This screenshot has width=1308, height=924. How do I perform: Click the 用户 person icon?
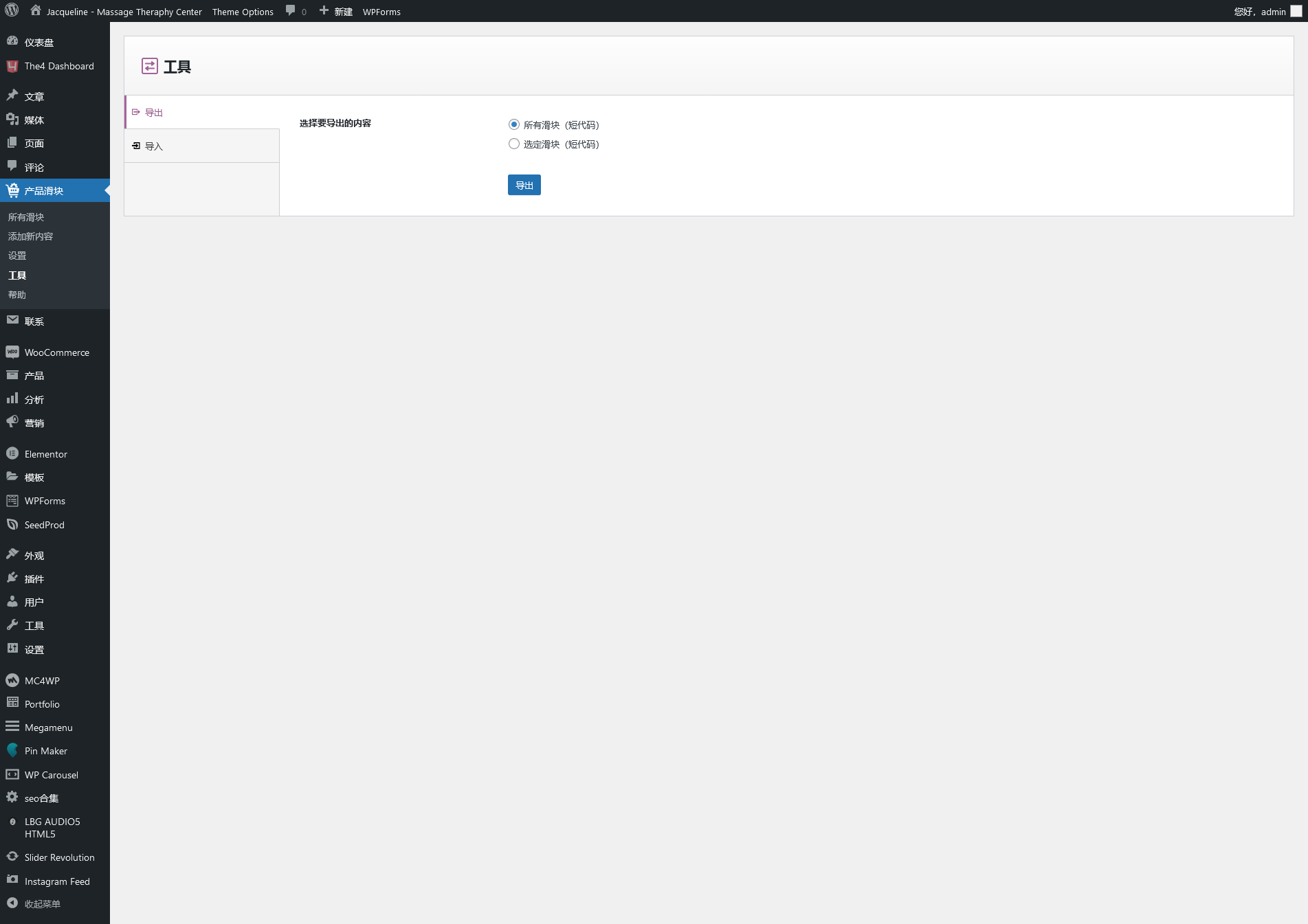tap(12, 601)
